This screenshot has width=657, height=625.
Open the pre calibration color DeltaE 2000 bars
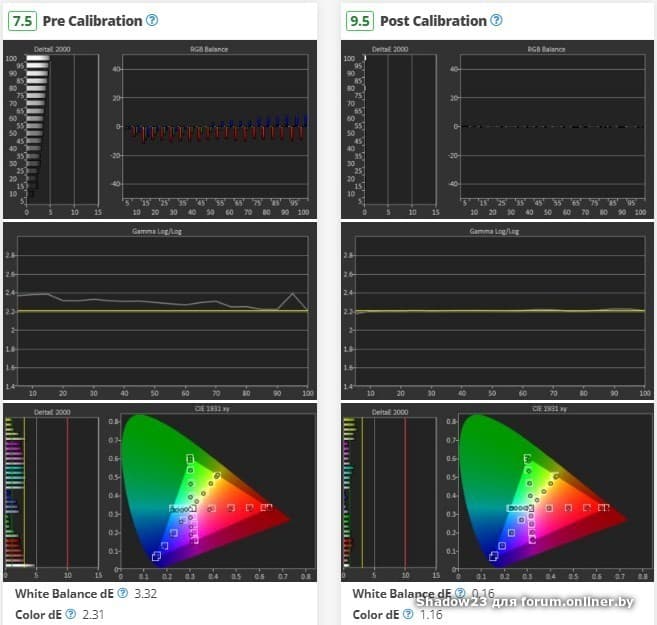(x=53, y=493)
